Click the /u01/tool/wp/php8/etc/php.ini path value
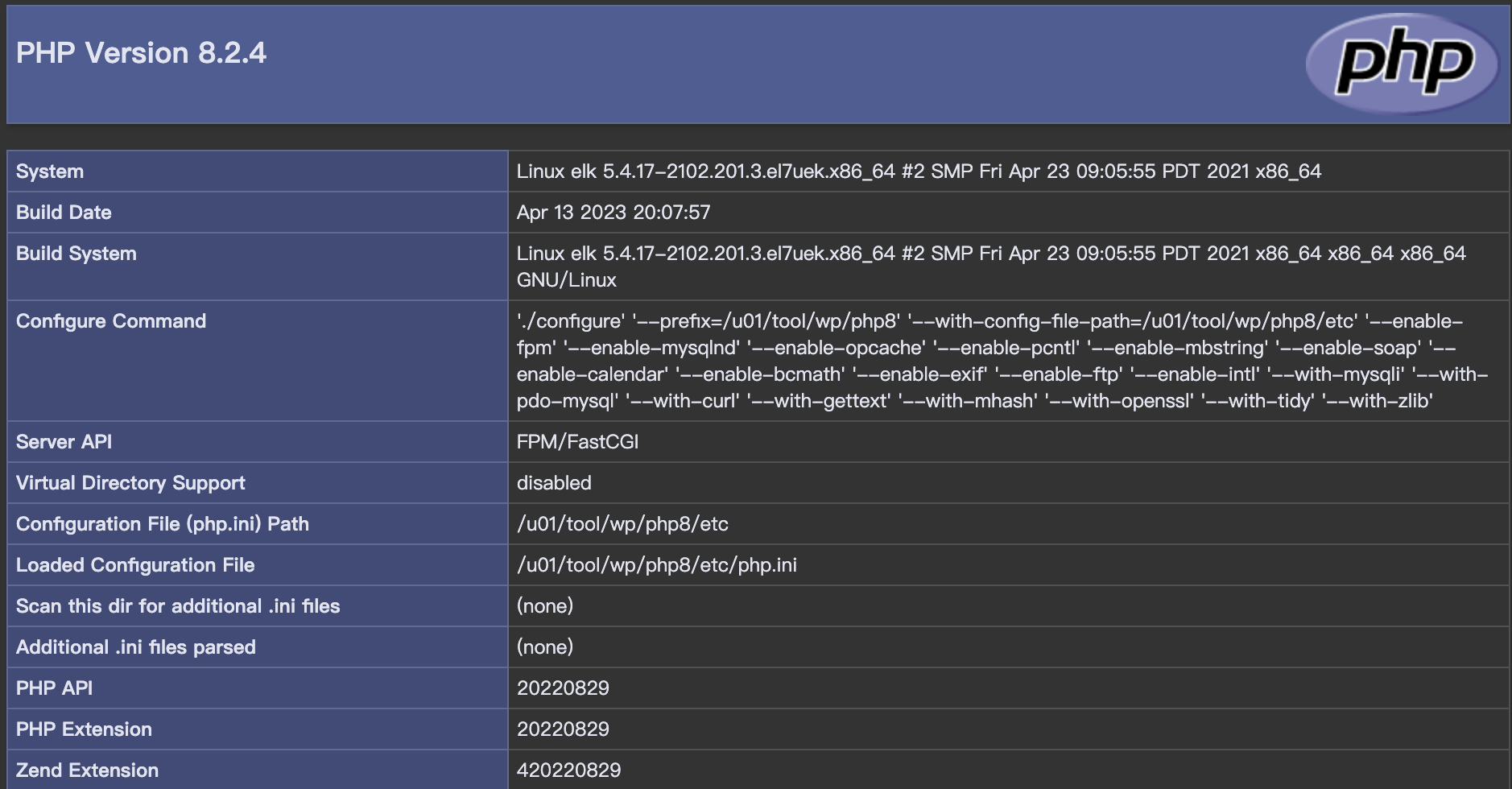 657,565
